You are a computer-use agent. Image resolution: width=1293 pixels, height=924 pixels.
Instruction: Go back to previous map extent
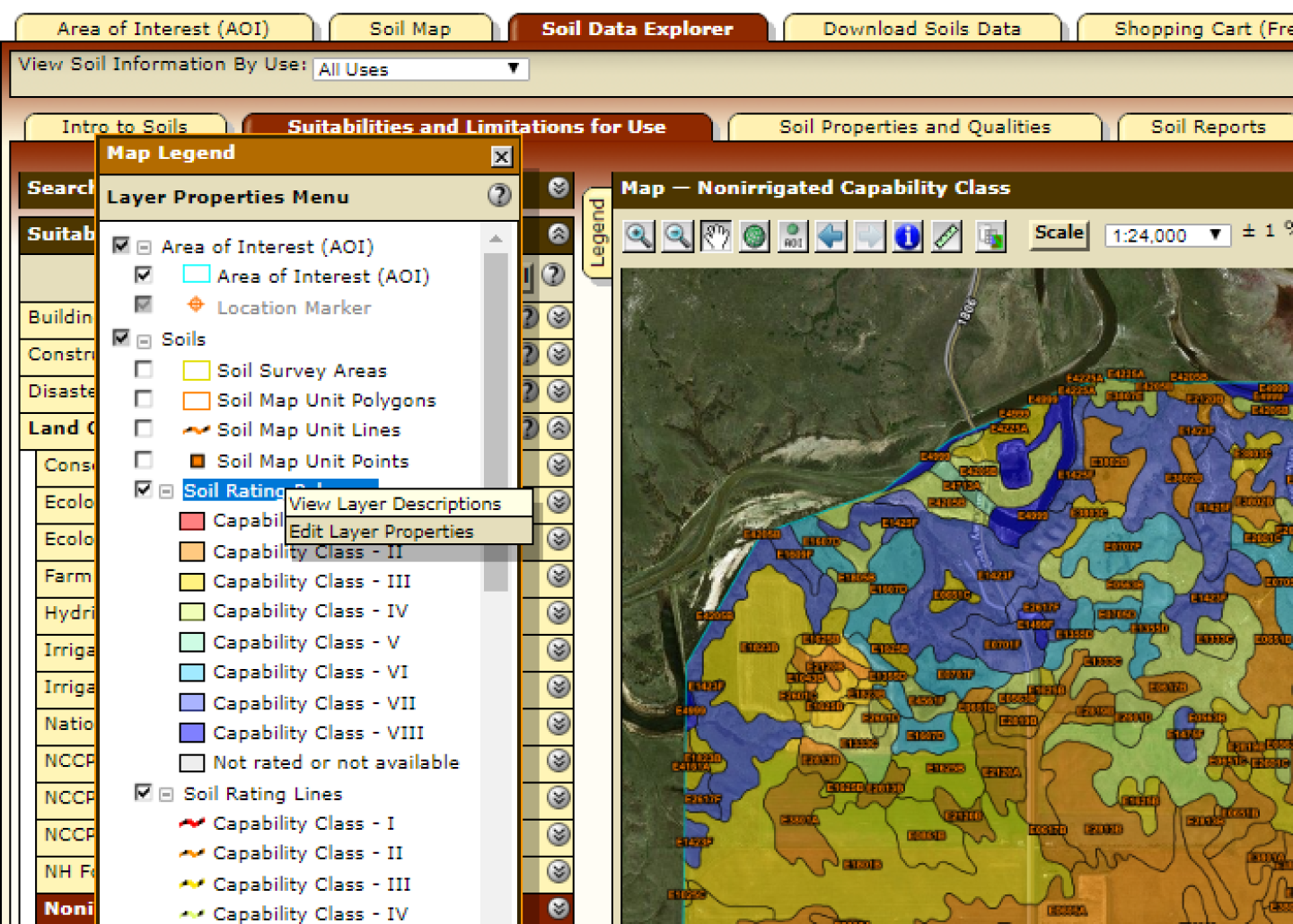[x=831, y=236]
